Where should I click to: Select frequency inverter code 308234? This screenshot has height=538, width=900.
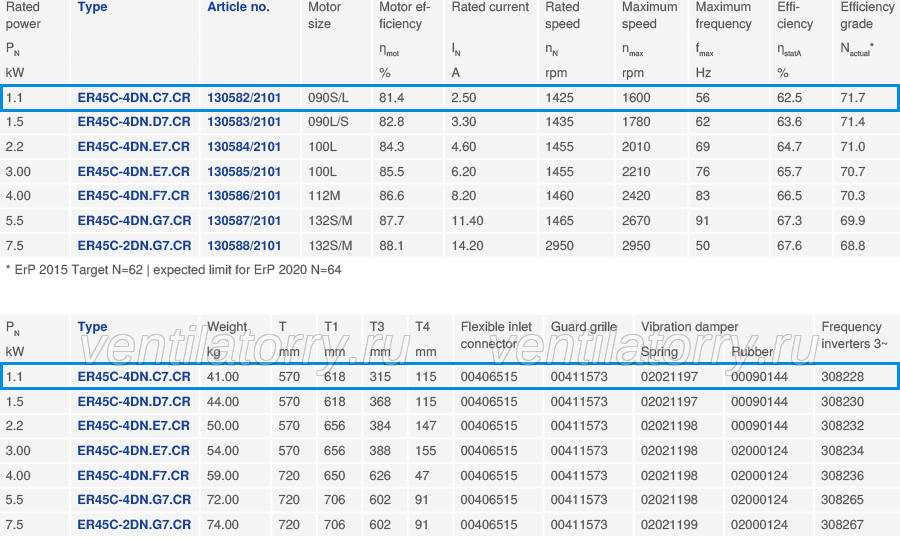(x=842, y=451)
